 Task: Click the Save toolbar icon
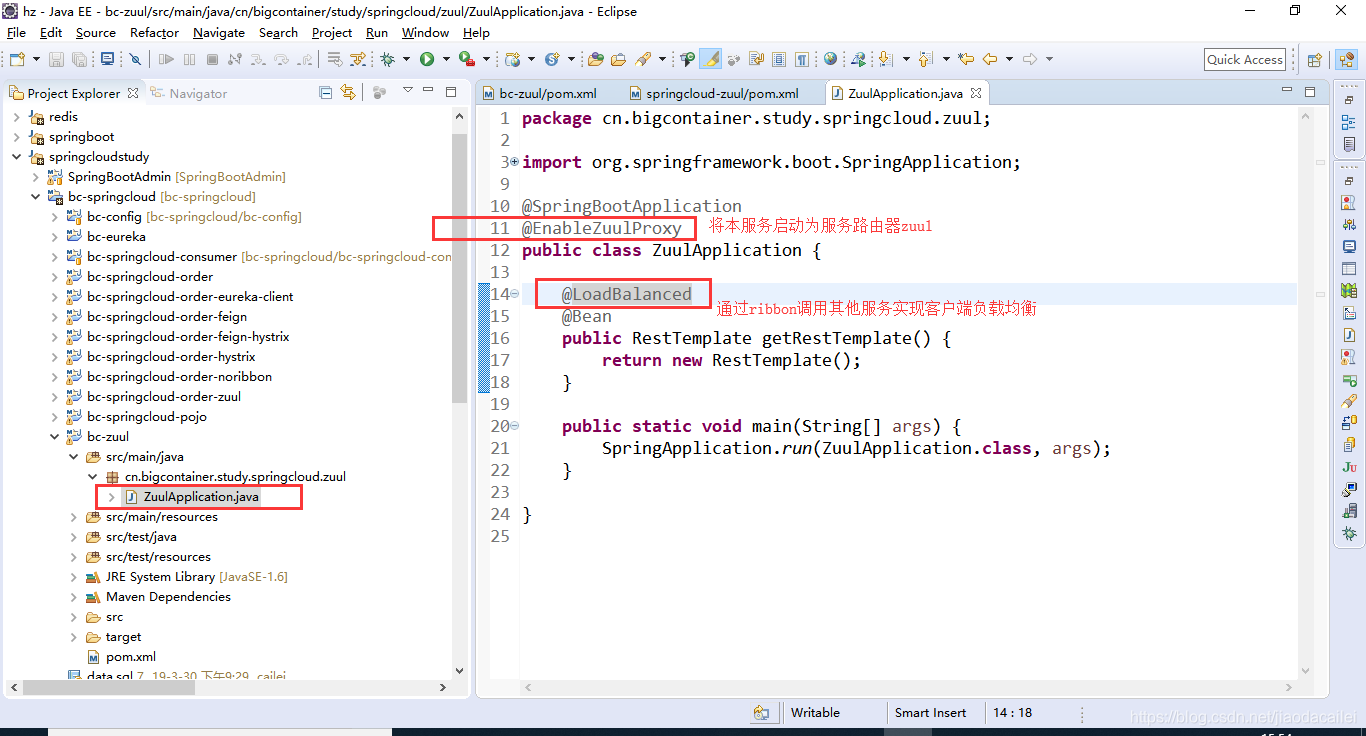click(x=56, y=59)
